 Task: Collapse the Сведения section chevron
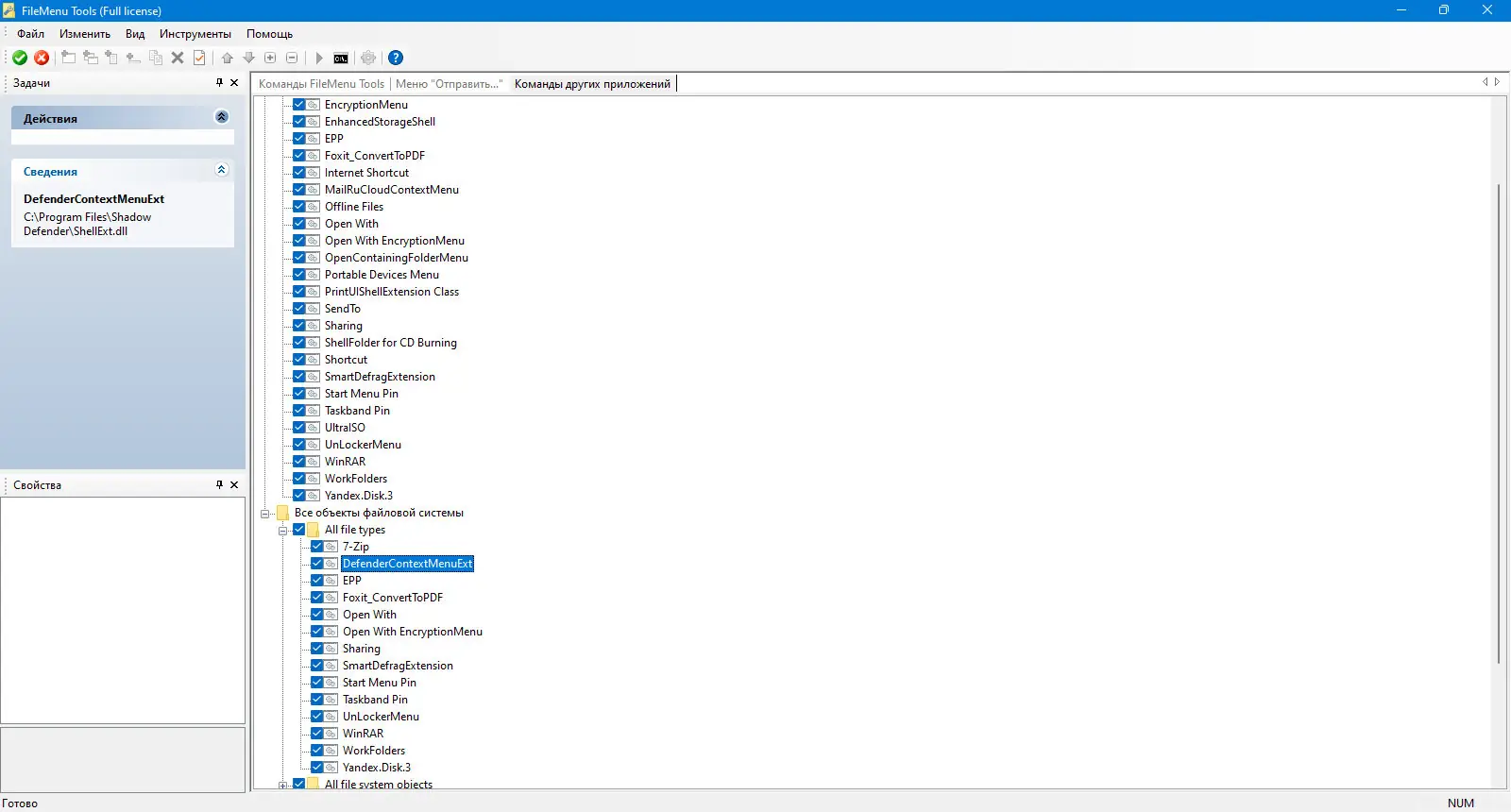tap(222, 170)
